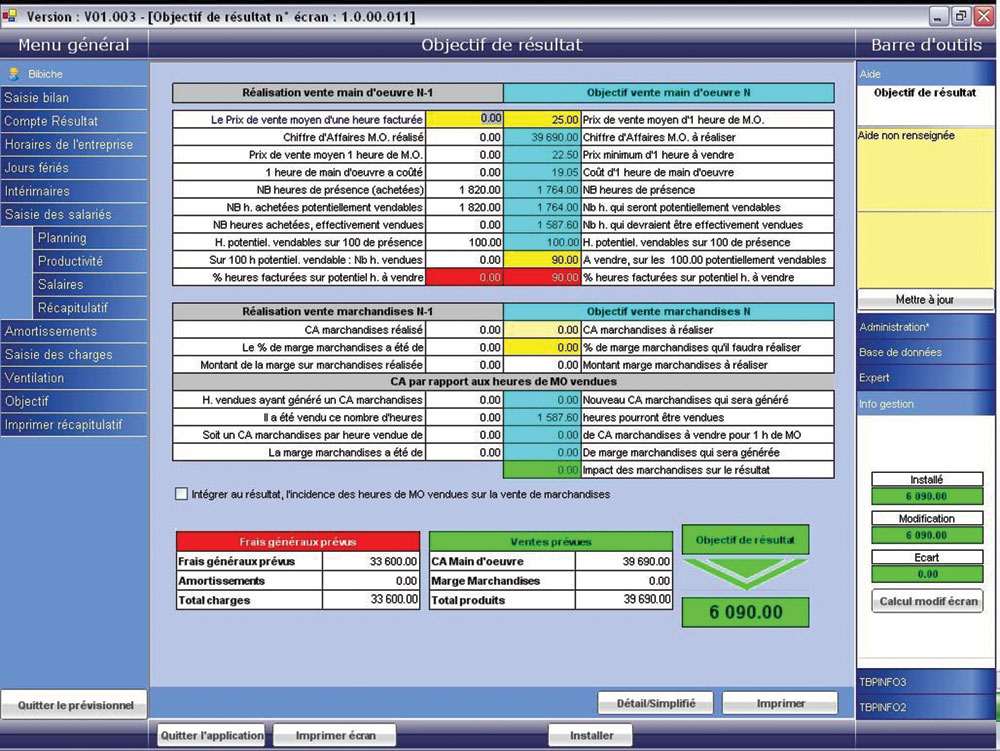Screen dimensions: 1000x751
Task: Click Quitter le prévisionnel button
Action: 74,705
